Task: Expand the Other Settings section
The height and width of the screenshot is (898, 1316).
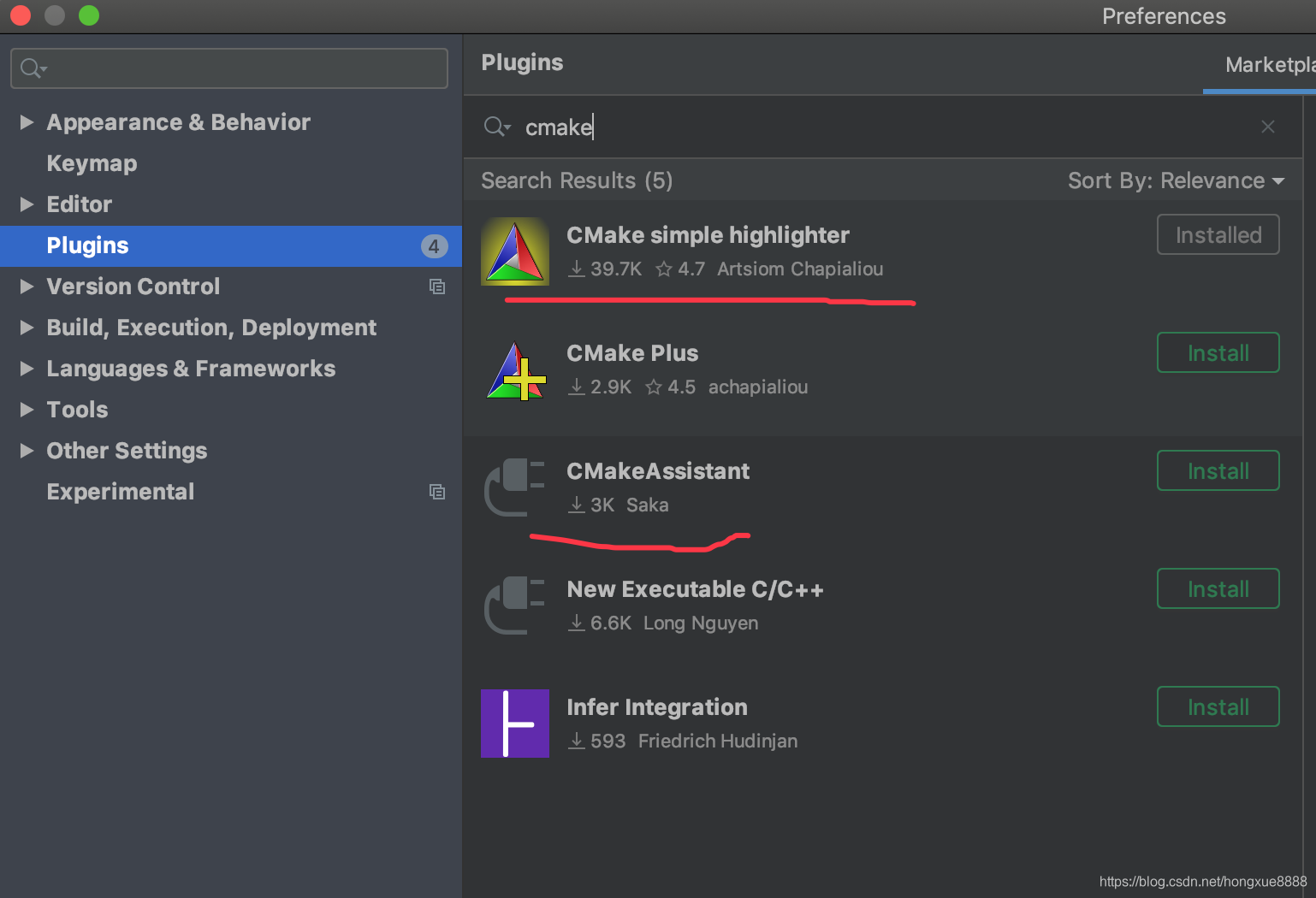Action: coord(27,451)
